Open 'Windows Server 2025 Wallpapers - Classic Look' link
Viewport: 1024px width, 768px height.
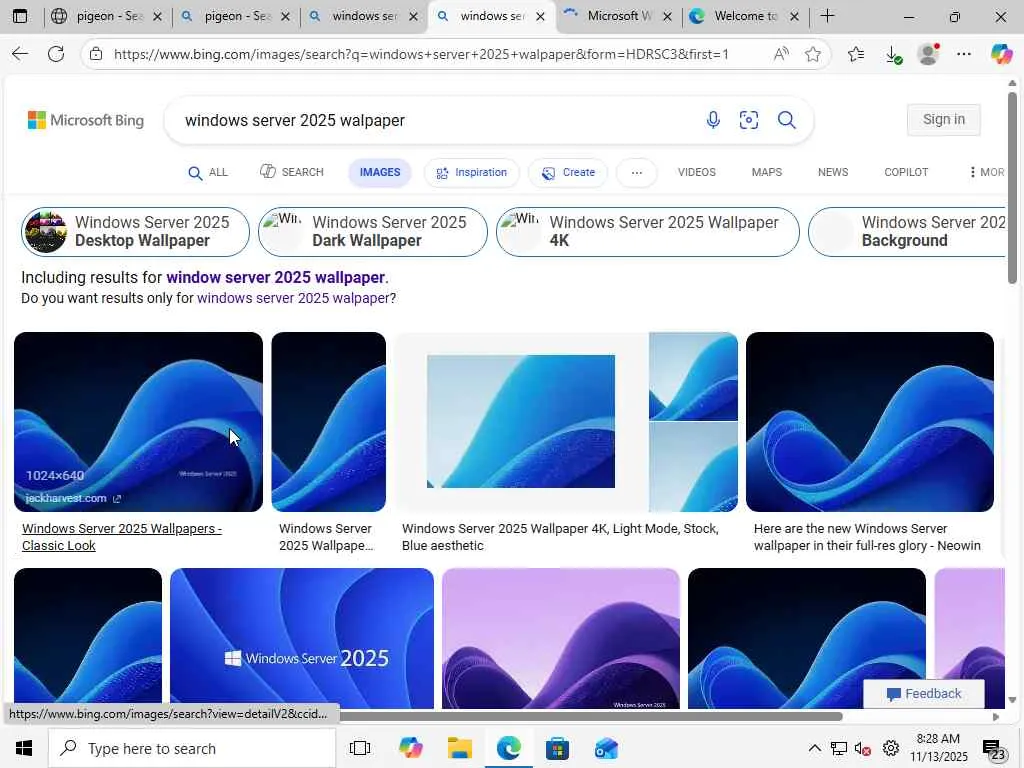click(x=121, y=537)
